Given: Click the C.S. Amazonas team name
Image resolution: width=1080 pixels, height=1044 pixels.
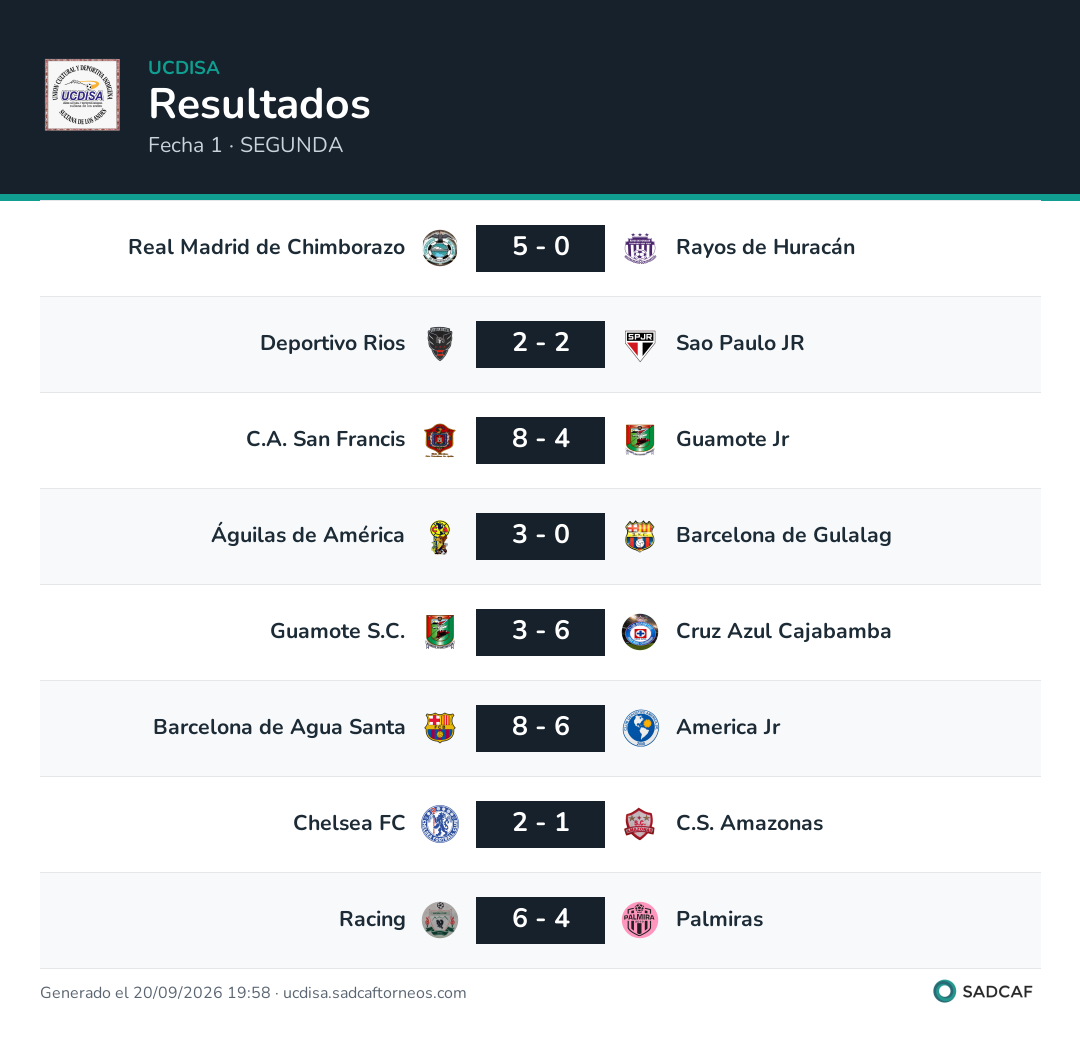Looking at the screenshot, I should pyautogui.click(x=749, y=823).
